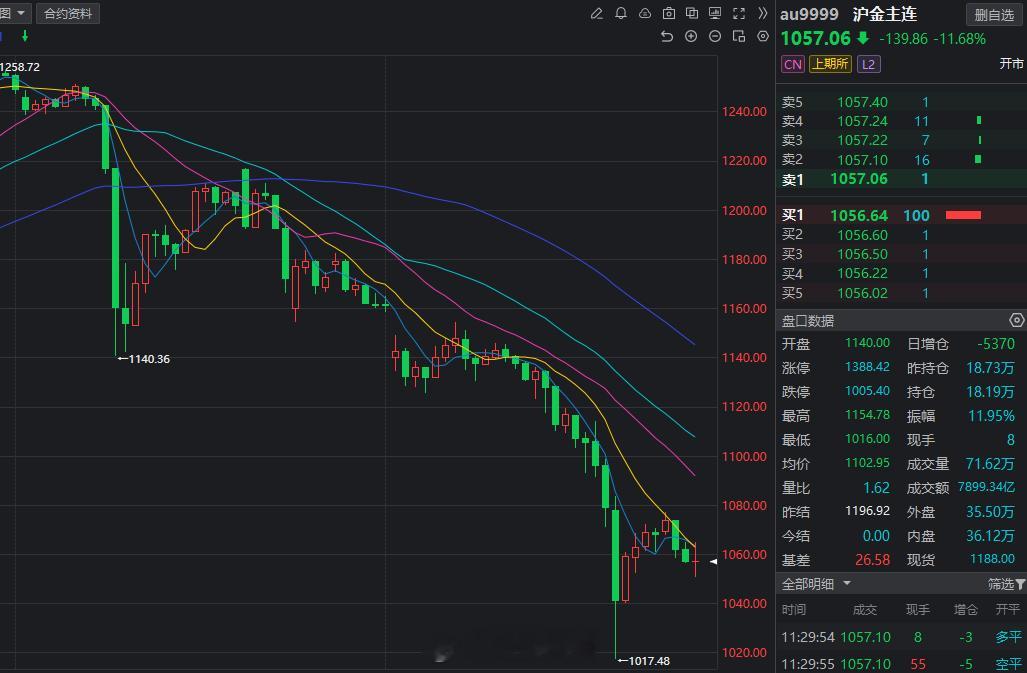Open the 盘口数据 panel settings icon
Viewport: 1027px width, 673px height.
tap(1016, 320)
